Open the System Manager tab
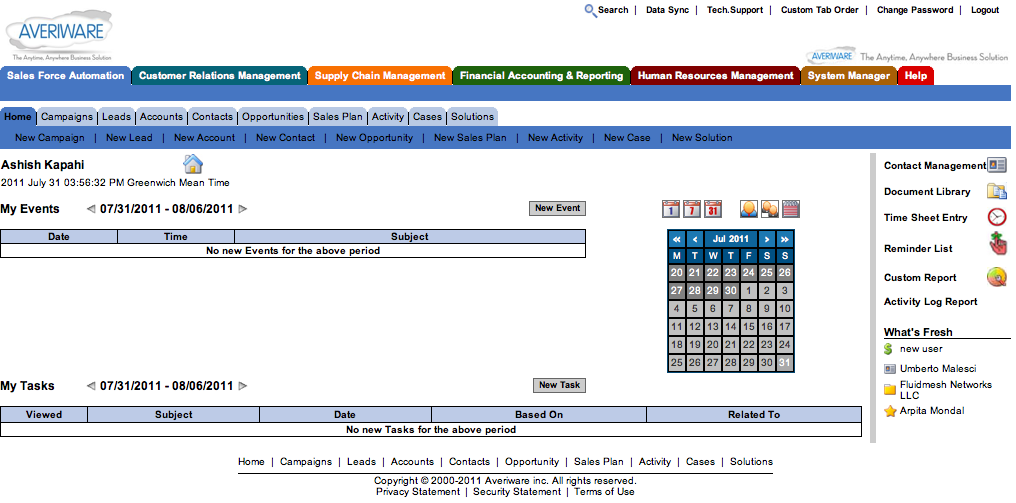The image size is (1016, 503). click(849, 76)
